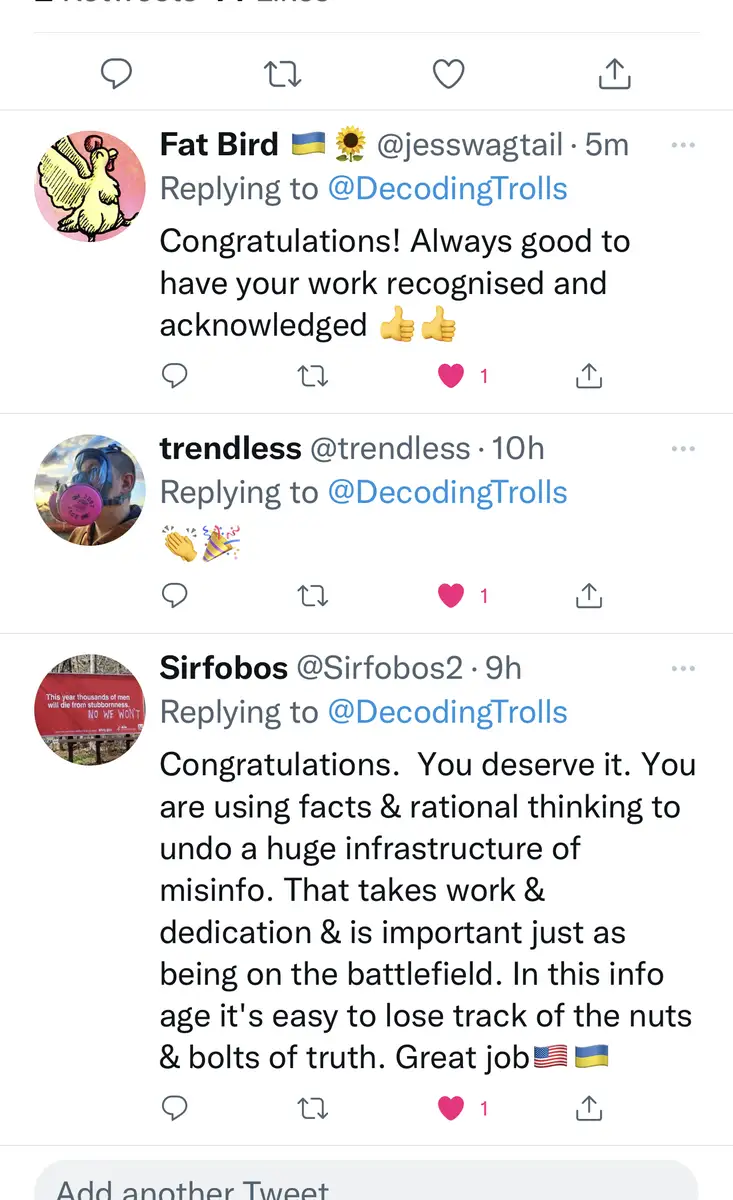This screenshot has height=1200, width=733.
Task: Share the trendless tweet
Action: pyautogui.click(x=589, y=596)
